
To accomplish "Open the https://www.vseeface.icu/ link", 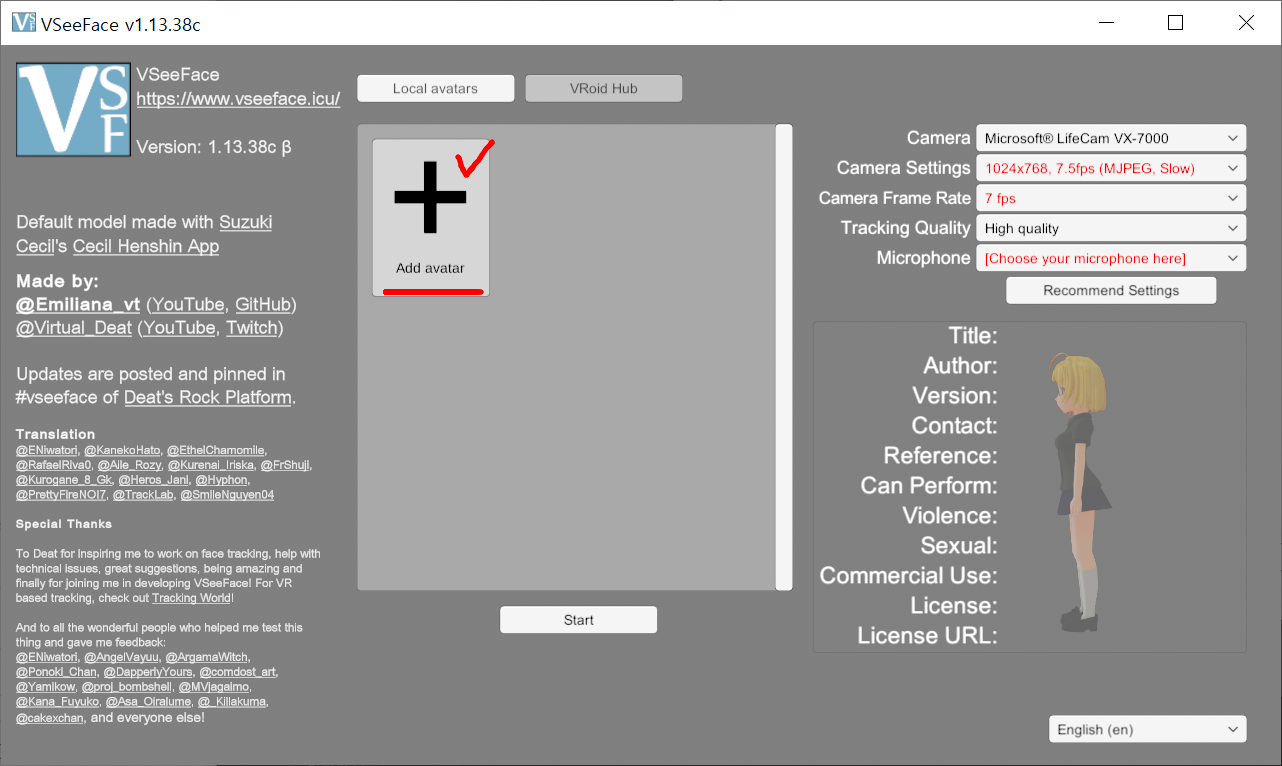I will pyautogui.click(x=238, y=99).
